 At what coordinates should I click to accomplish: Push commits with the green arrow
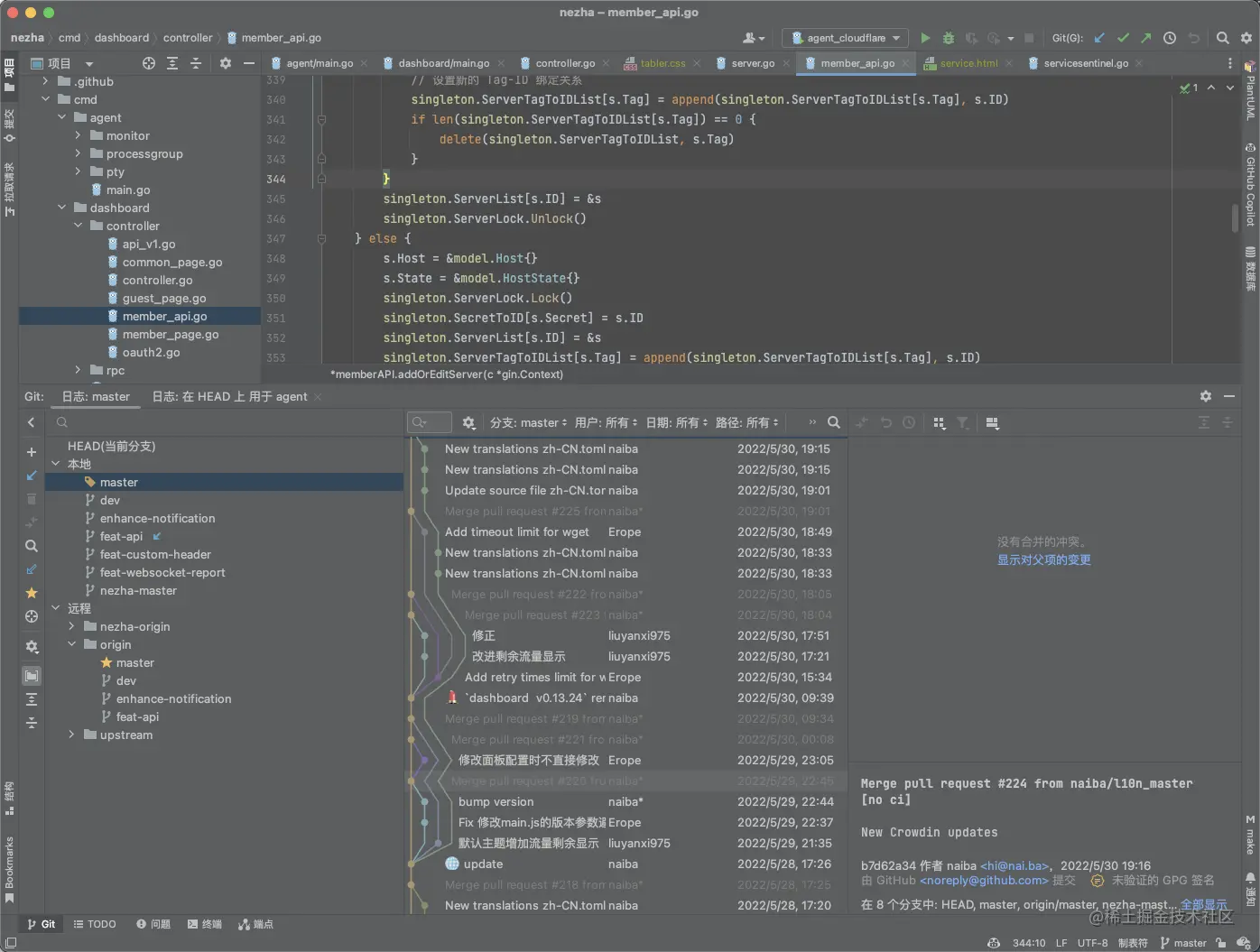point(1145,38)
